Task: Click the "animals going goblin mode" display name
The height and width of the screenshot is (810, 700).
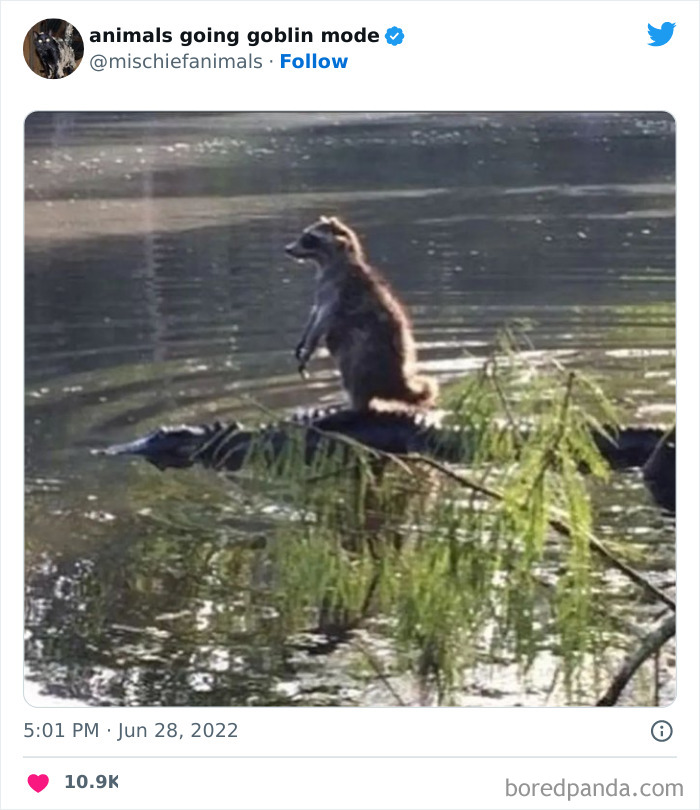Action: (234, 36)
